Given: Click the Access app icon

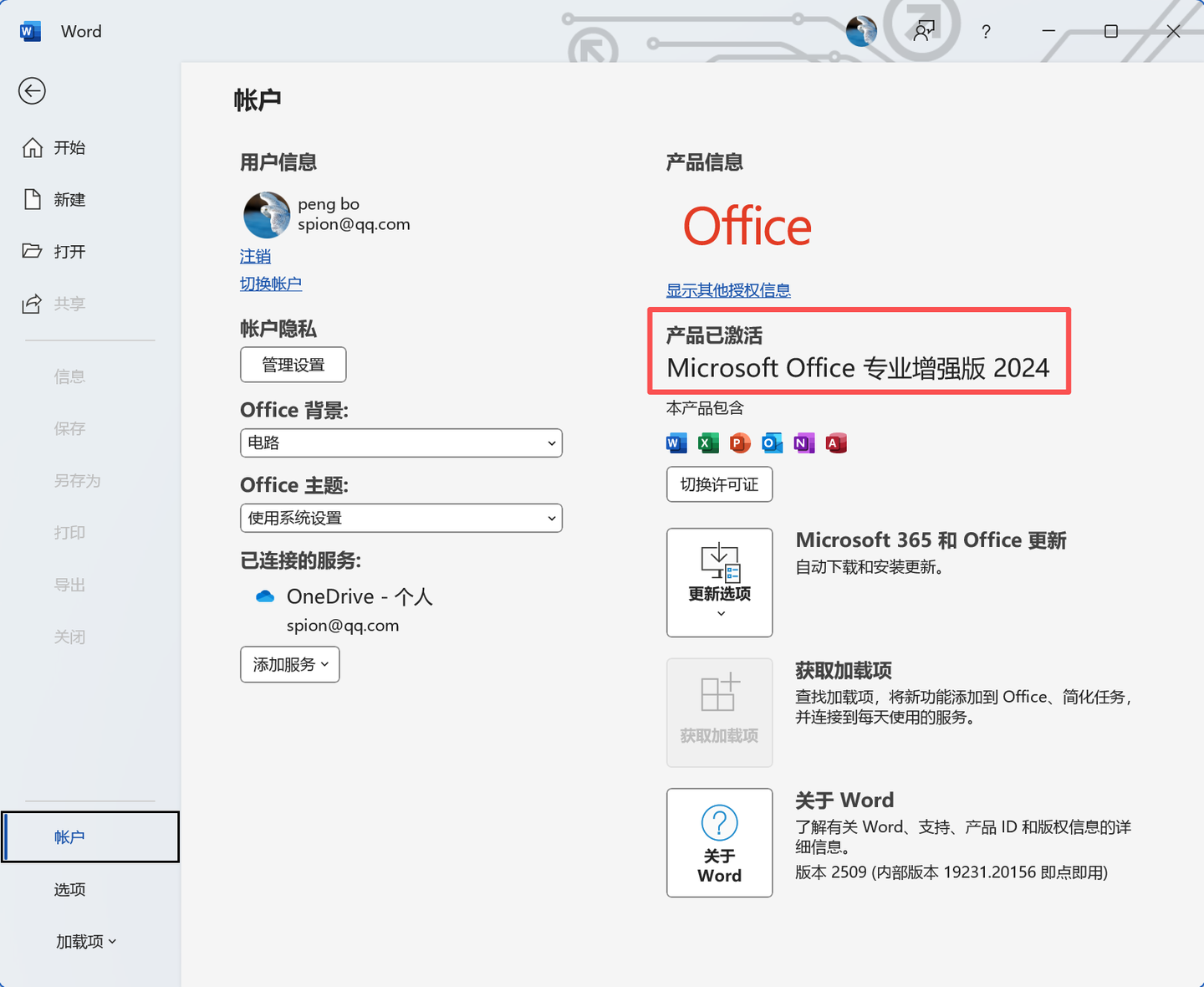Looking at the screenshot, I should tap(836, 442).
